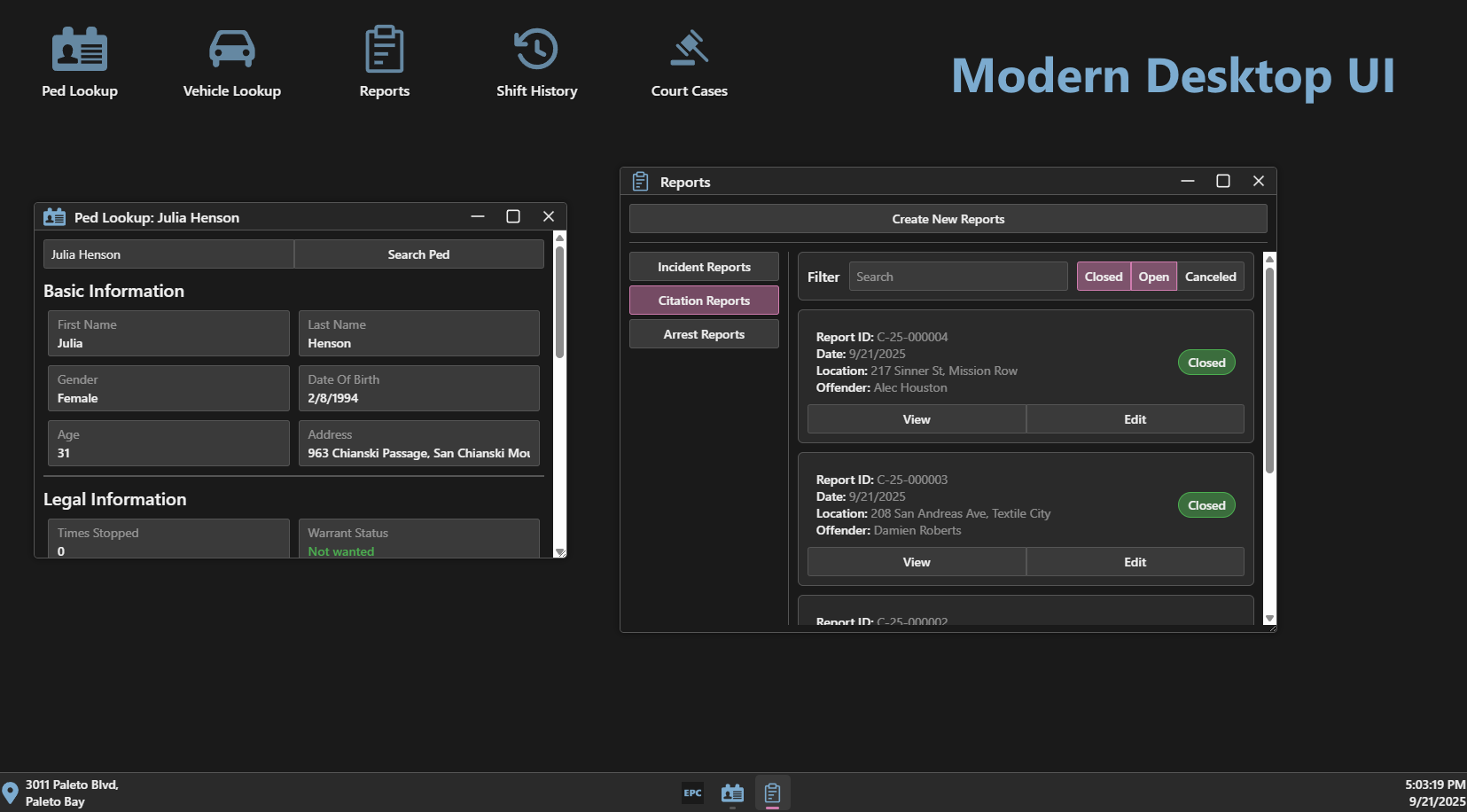The height and width of the screenshot is (812, 1467).
Task: Open the Ped Lookup desktop icon
Action: (x=80, y=62)
